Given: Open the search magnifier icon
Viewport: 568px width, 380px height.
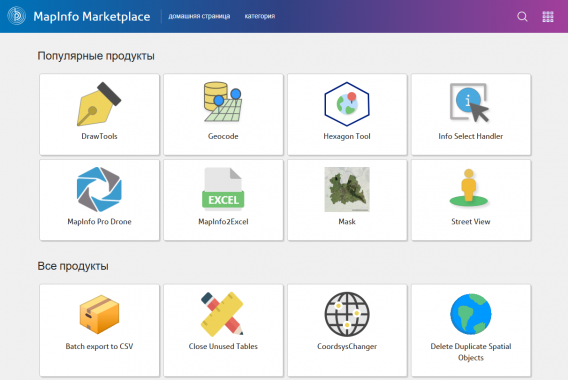Looking at the screenshot, I should (522, 16).
